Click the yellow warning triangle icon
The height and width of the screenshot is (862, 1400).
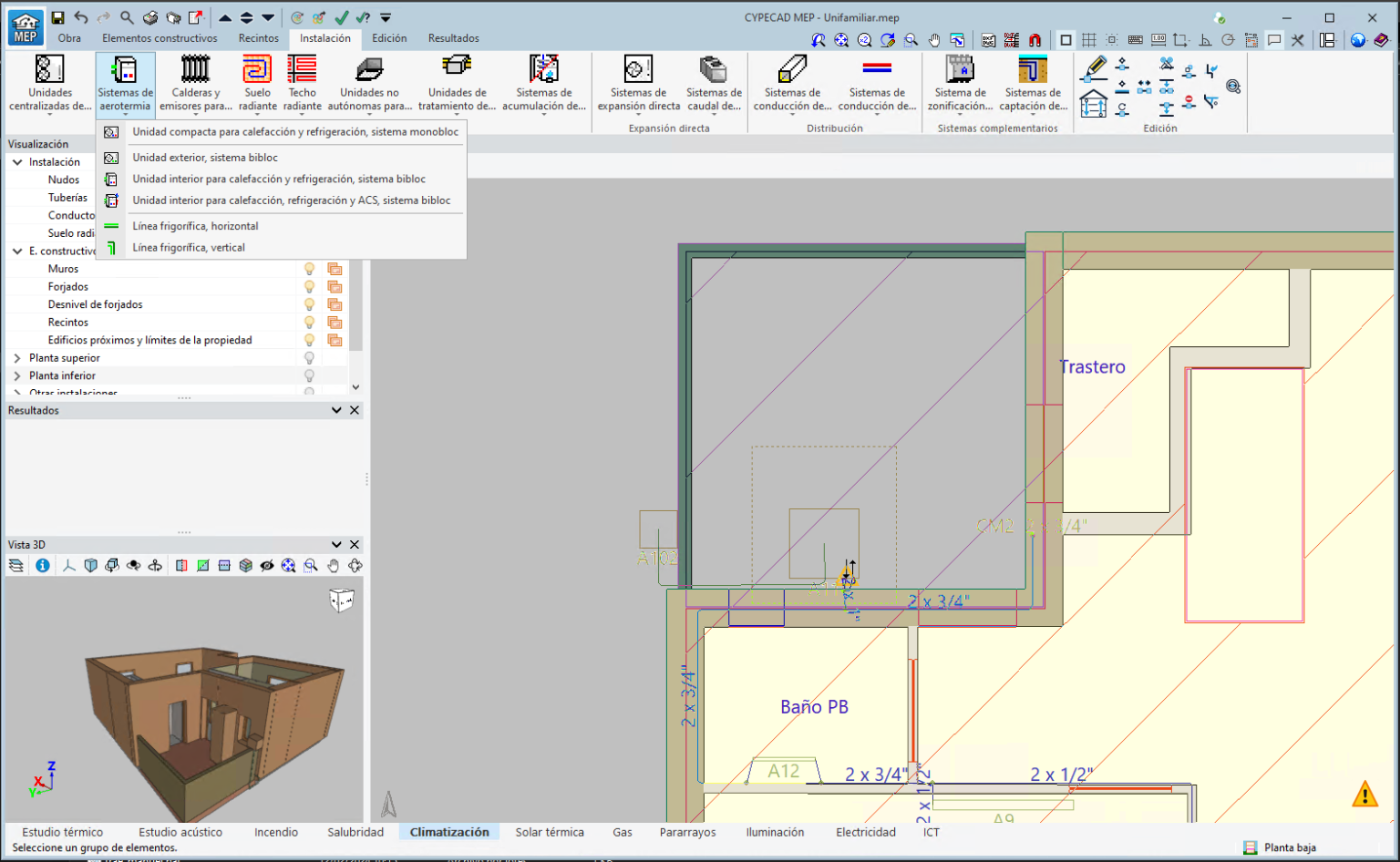tap(1364, 795)
